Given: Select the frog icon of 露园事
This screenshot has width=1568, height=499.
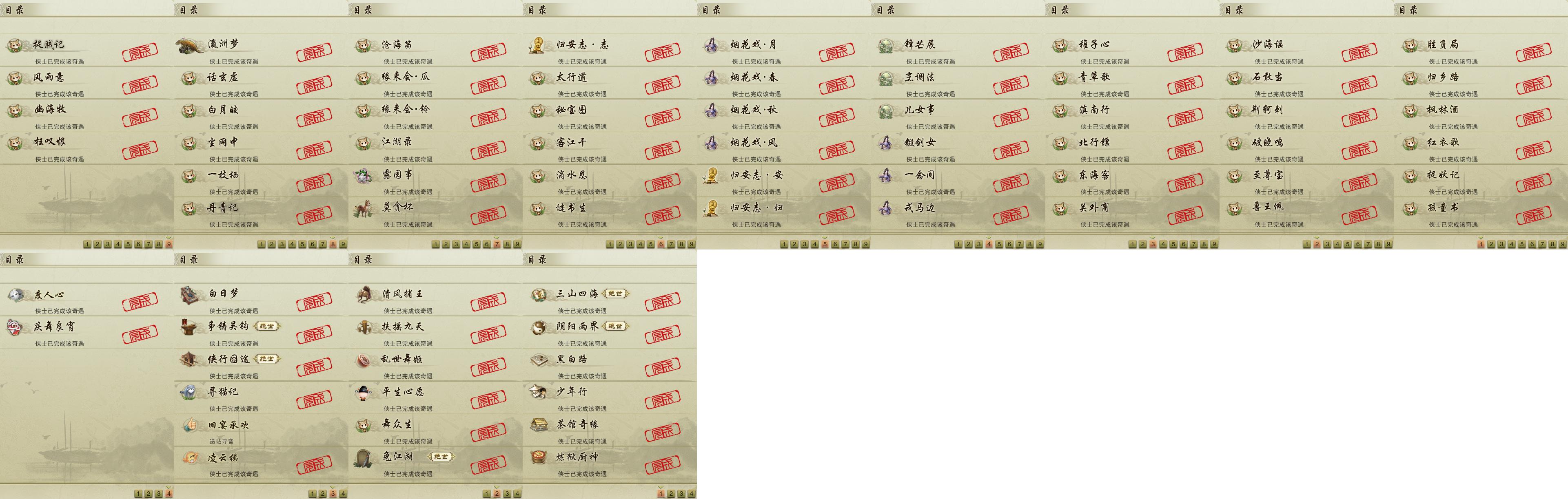Looking at the screenshot, I should (364, 175).
